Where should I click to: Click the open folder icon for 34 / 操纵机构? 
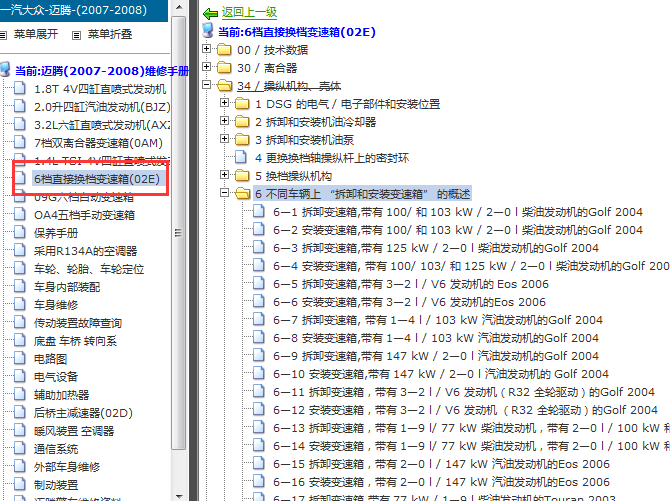224,85
